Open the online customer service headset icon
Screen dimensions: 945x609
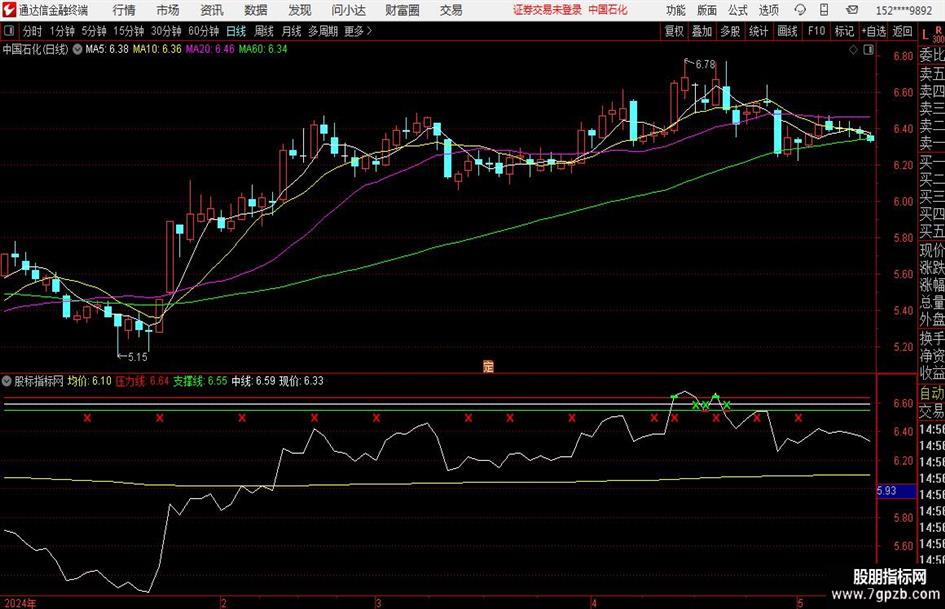click(800, 10)
